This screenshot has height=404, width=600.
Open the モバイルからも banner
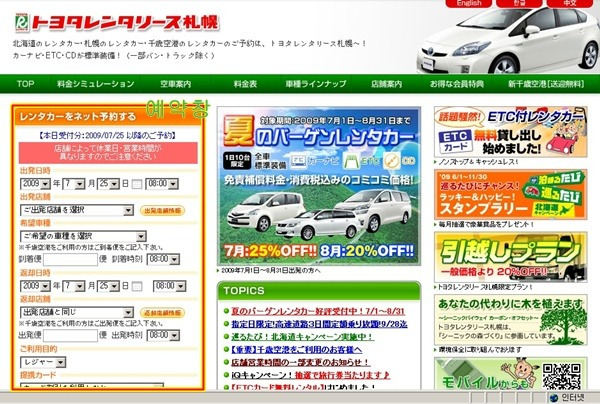click(510, 374)
